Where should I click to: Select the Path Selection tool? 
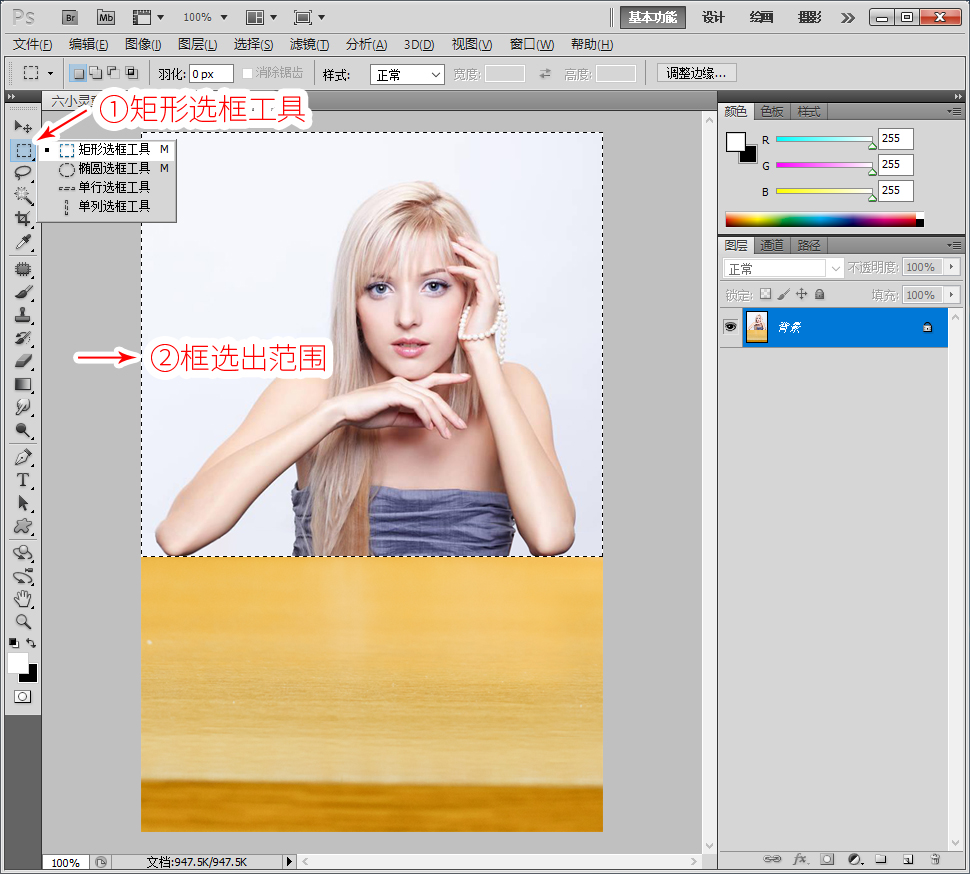(x=23, y=503)
